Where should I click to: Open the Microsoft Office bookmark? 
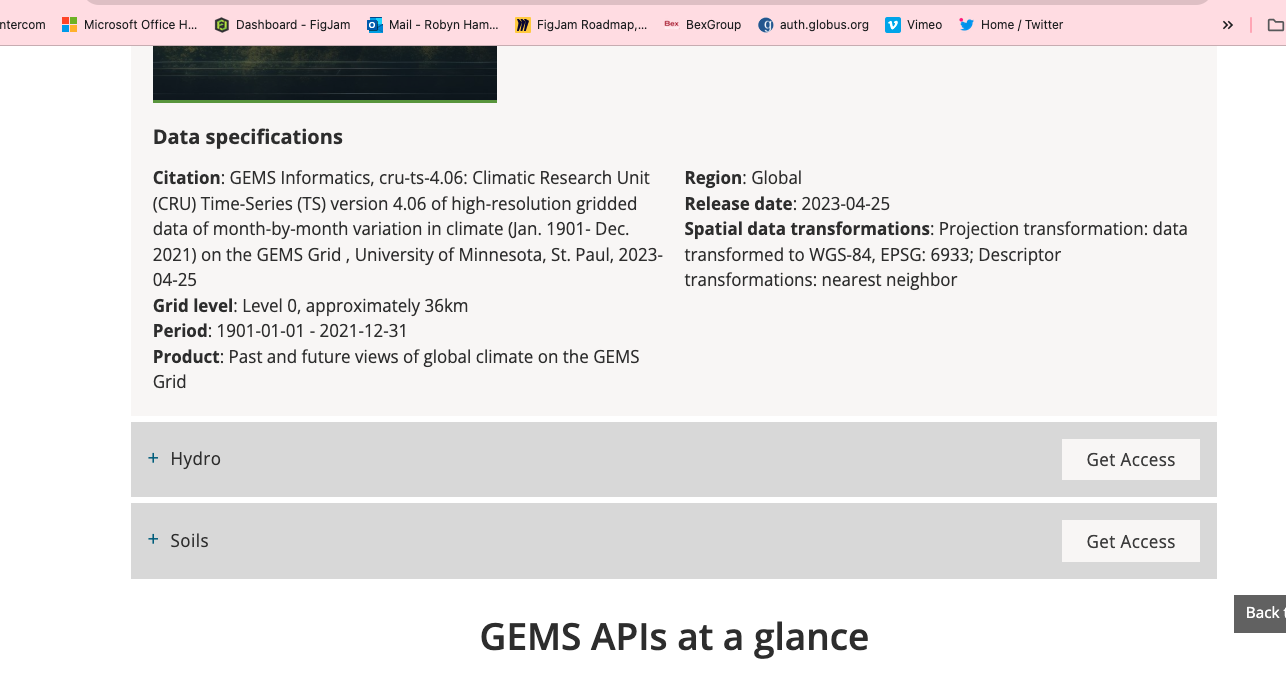tap(130, 25)
